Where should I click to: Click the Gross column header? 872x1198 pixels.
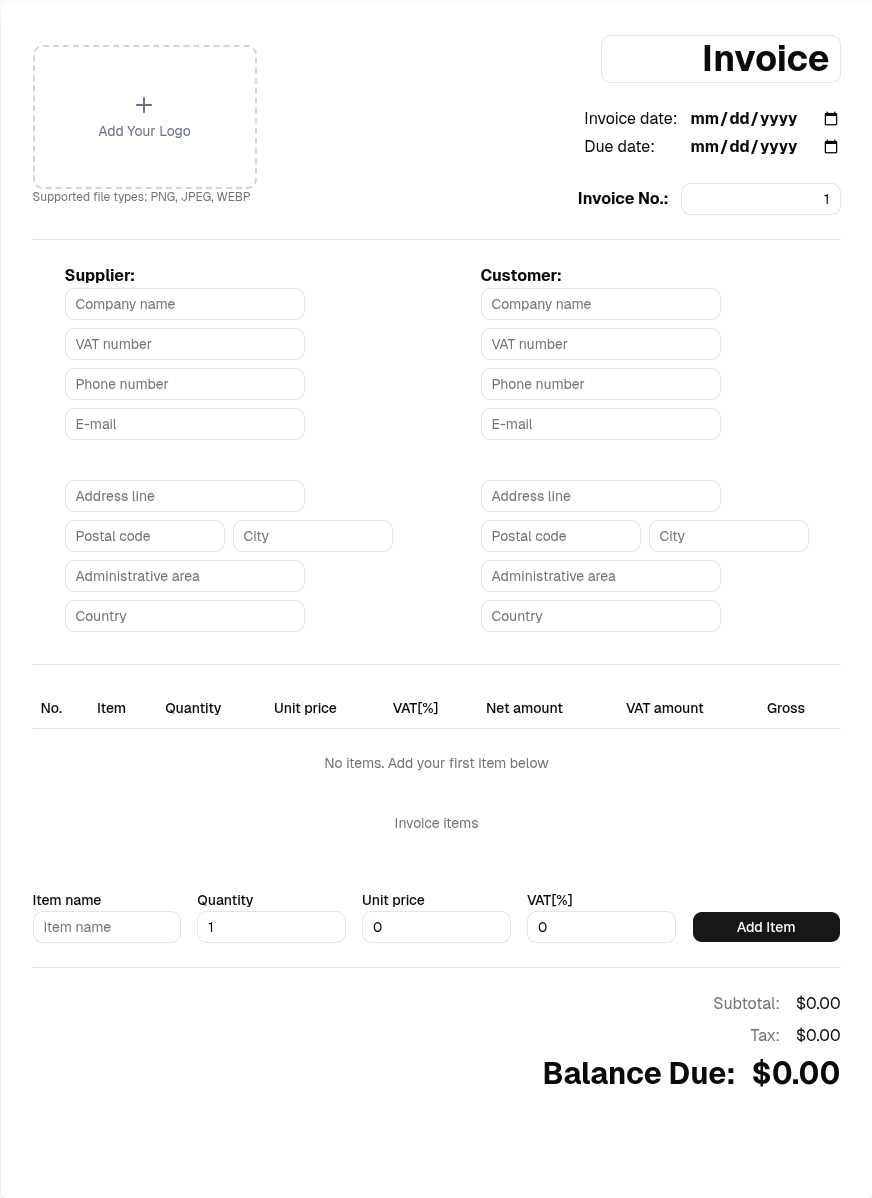coord(786,708)
